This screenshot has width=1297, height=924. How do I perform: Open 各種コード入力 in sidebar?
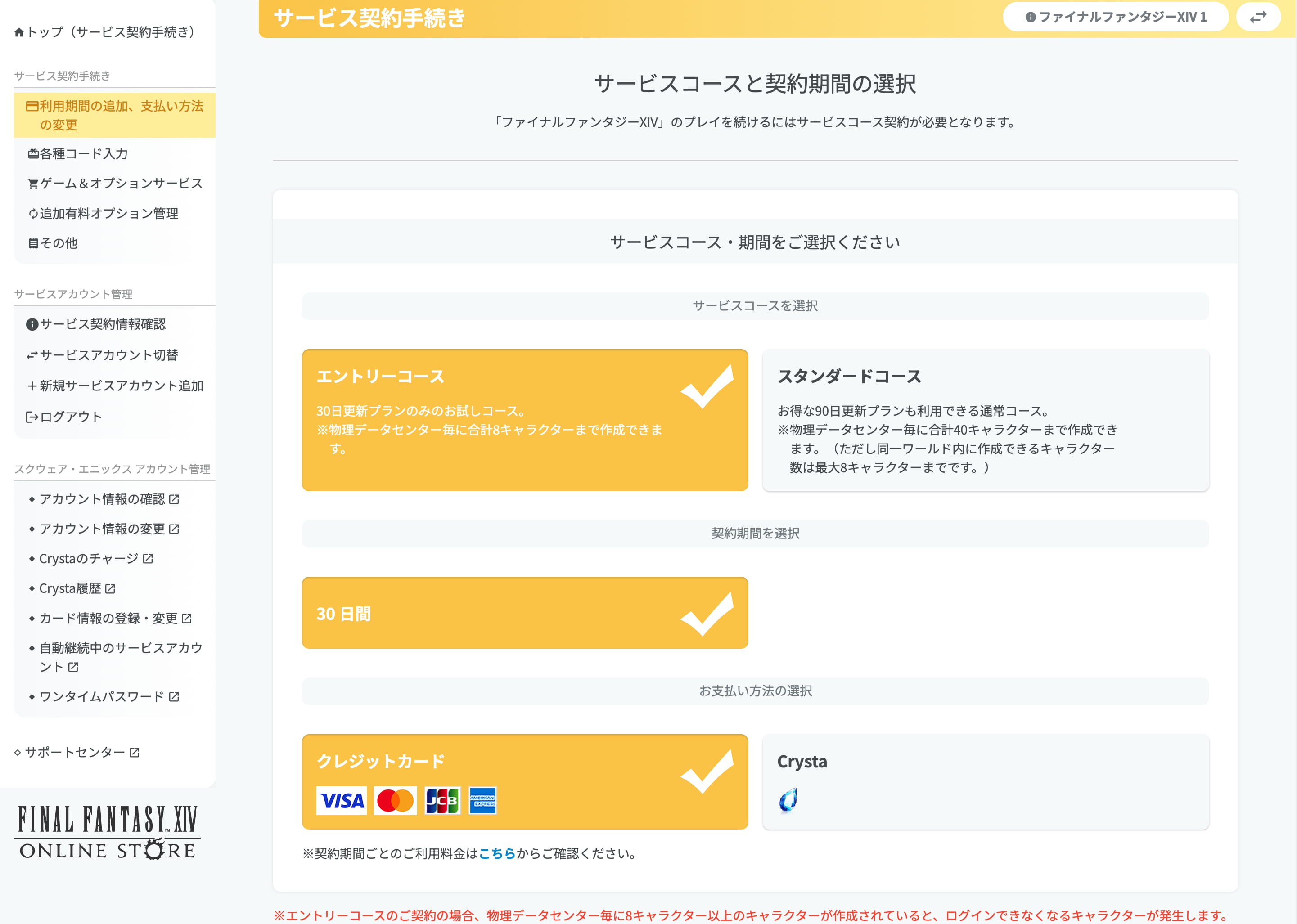point(78,153)
